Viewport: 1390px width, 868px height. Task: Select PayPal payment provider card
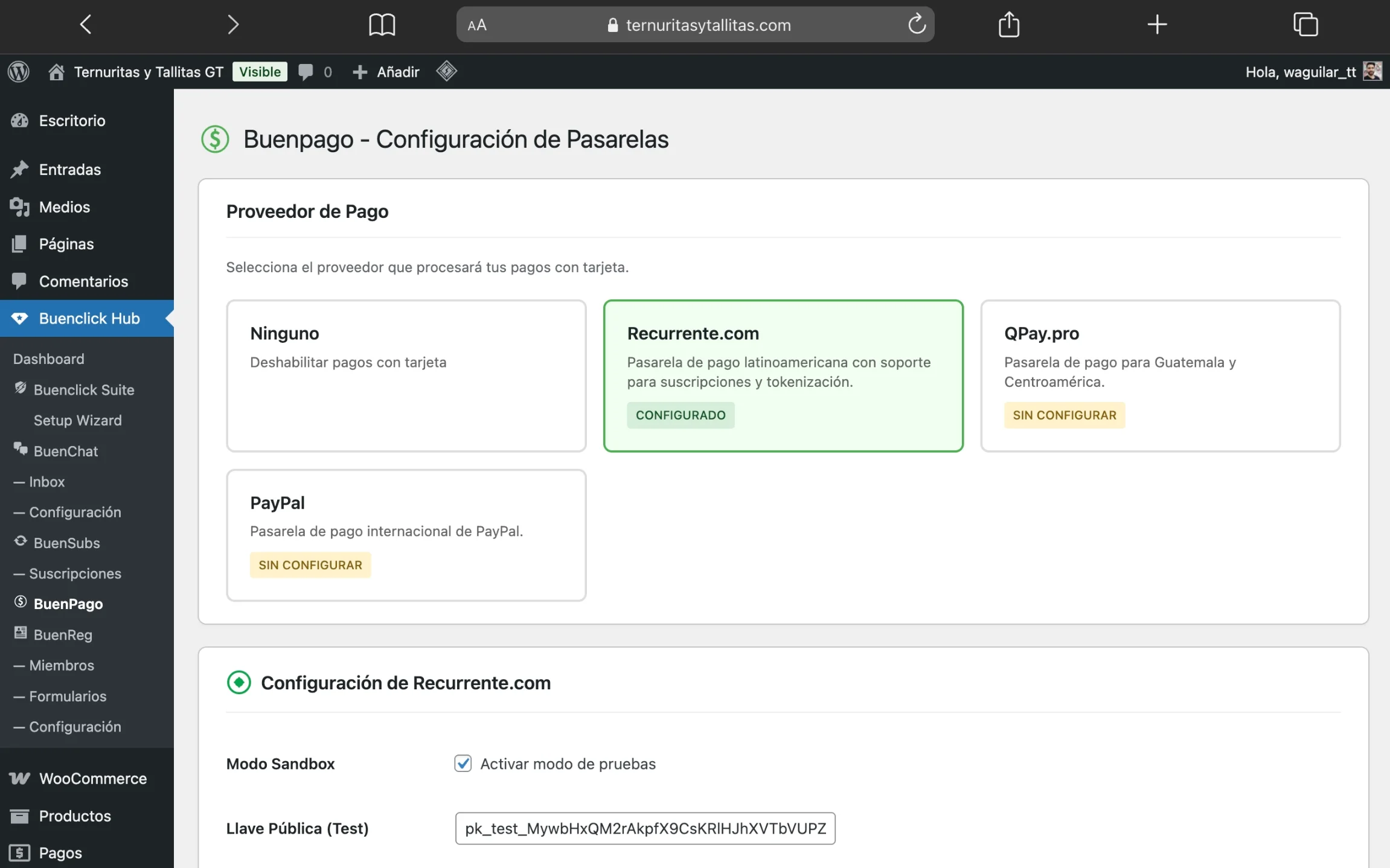coord(406,535)
